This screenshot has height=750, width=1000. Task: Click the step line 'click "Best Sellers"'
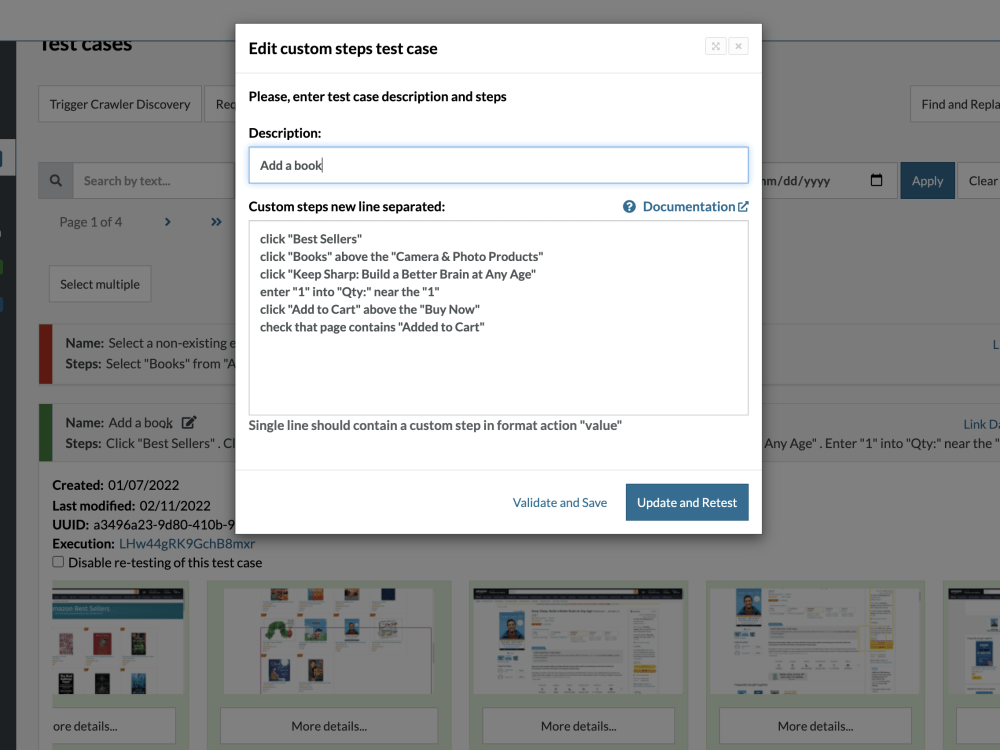click(311, 239)
